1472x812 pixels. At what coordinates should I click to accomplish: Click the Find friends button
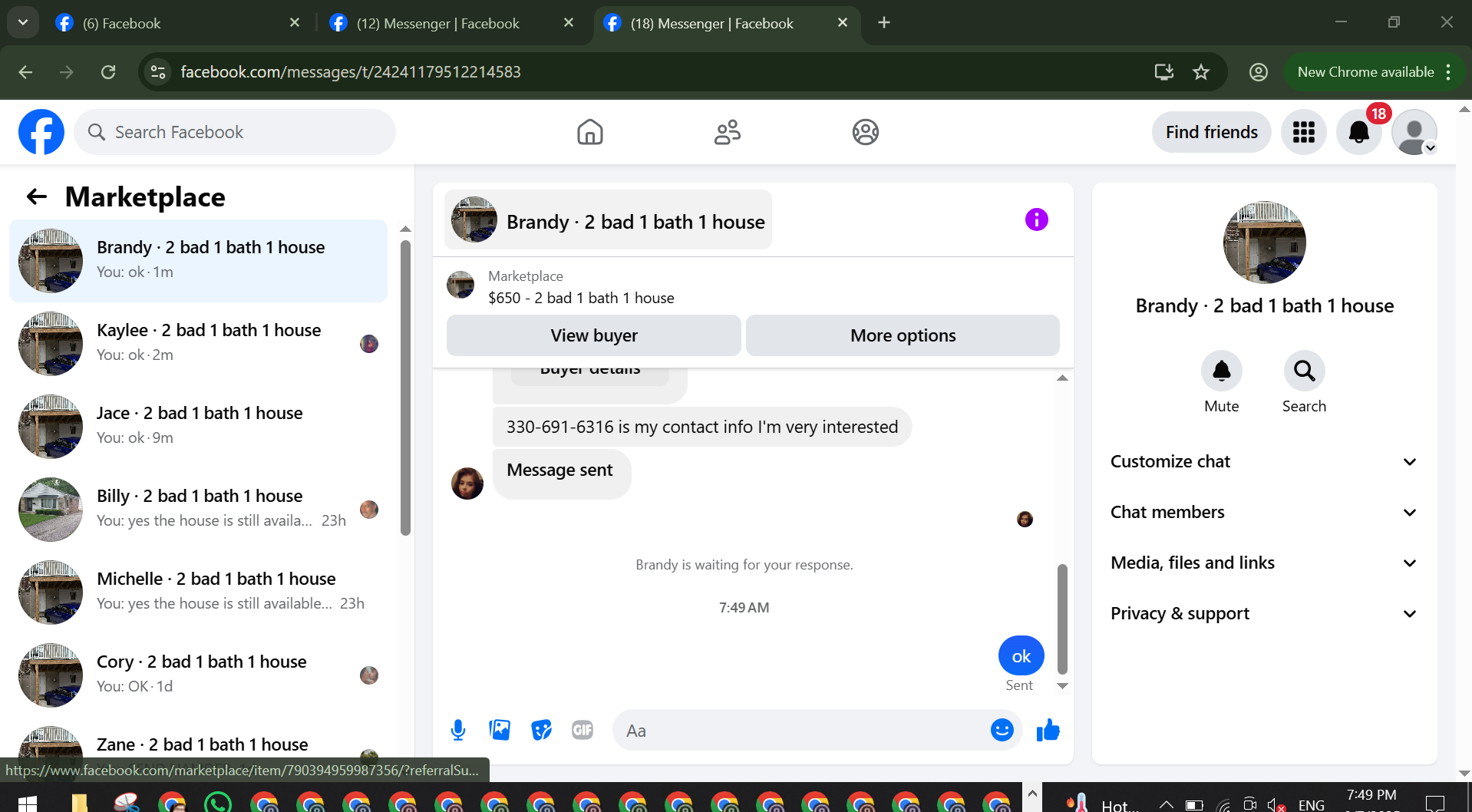point(1211,132)
